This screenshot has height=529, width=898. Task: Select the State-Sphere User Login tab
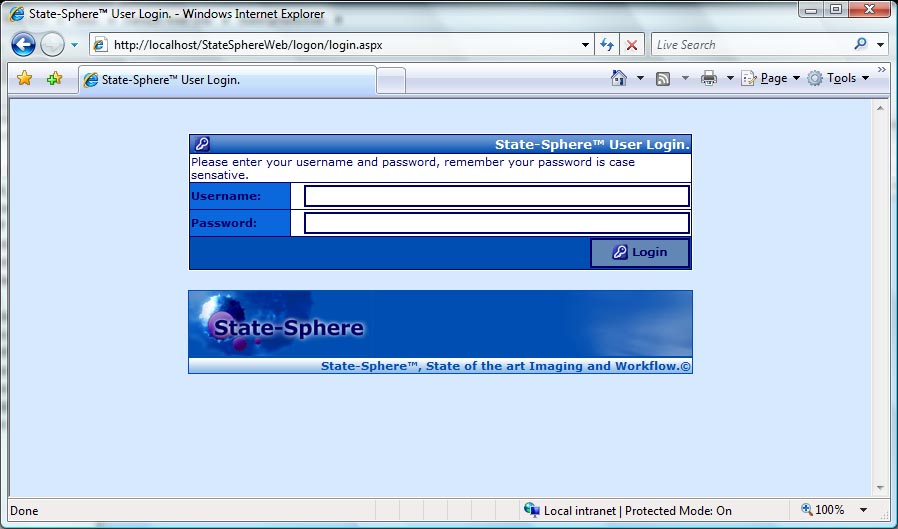[x=227, y=80]
